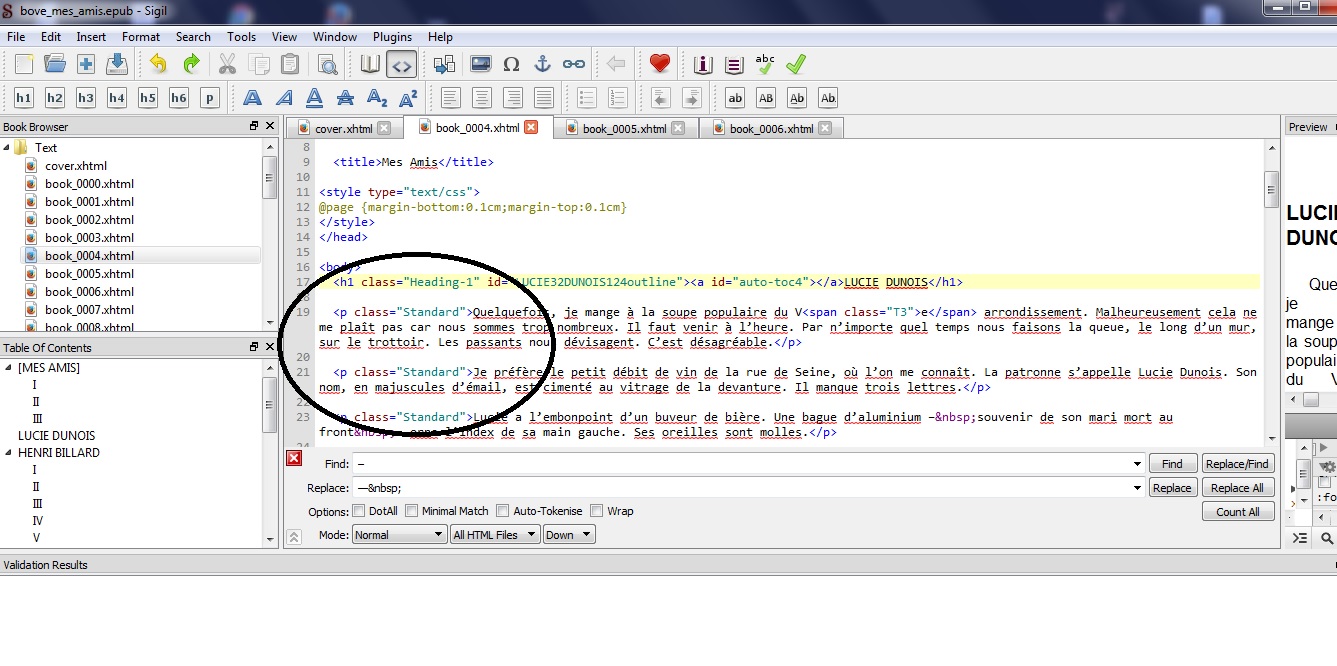Image resolution: width=1337 pixels, height=666 pixels.
Task: Click the green Validate checkmark icon
Action: pyautogui.click(x=795, y=65)
